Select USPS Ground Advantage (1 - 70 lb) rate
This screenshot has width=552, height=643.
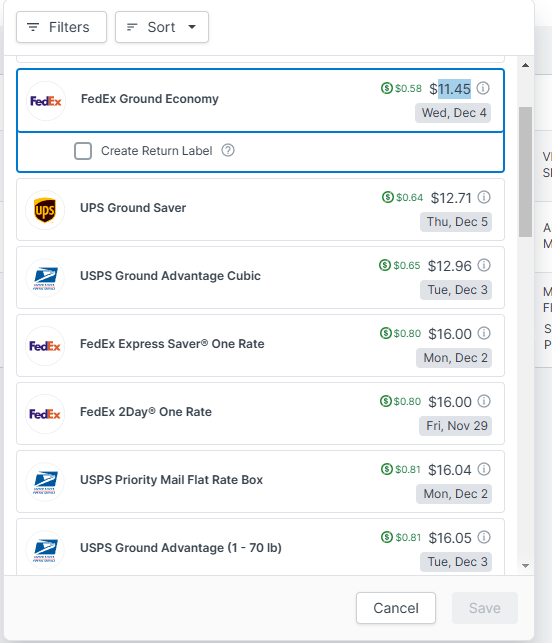tap(260, 547)
